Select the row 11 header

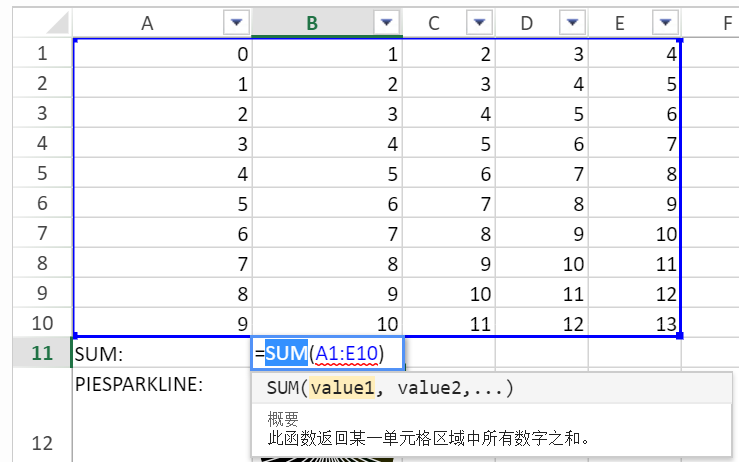point(41,353)
